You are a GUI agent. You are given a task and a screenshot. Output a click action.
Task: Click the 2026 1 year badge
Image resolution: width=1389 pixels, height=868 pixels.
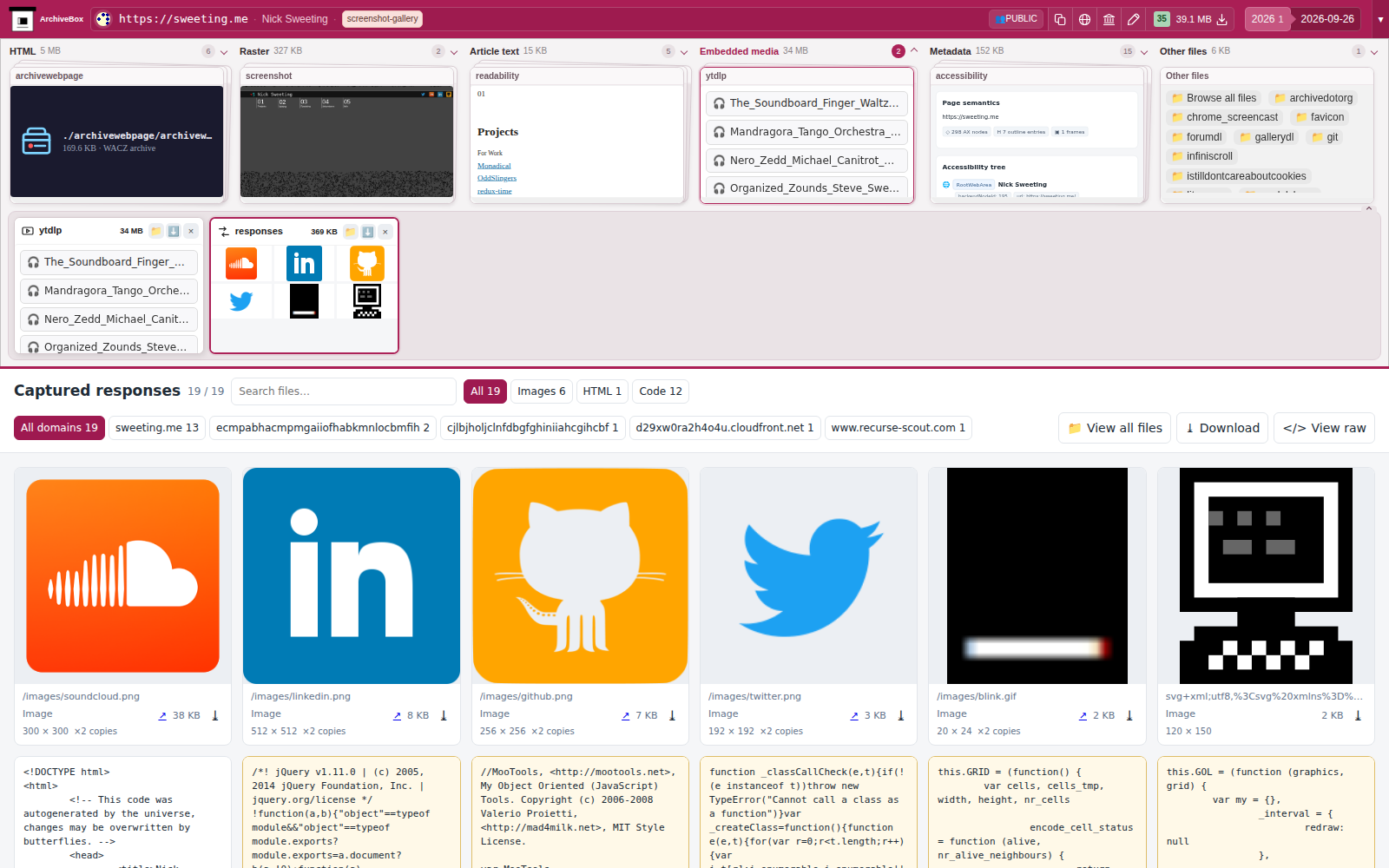(x=1267, y=19)
